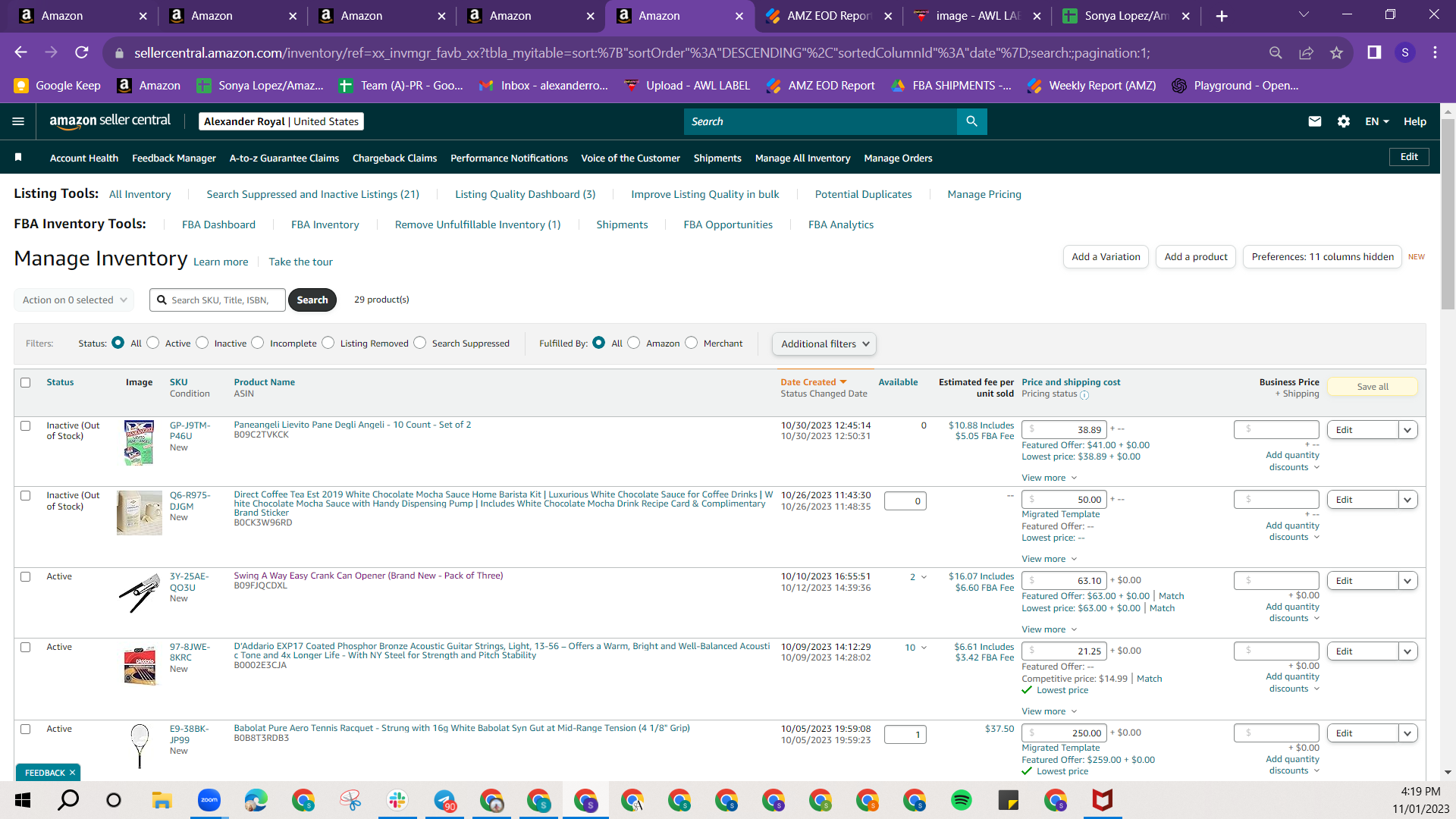Select the Active status filter

[x=153, y=343]
